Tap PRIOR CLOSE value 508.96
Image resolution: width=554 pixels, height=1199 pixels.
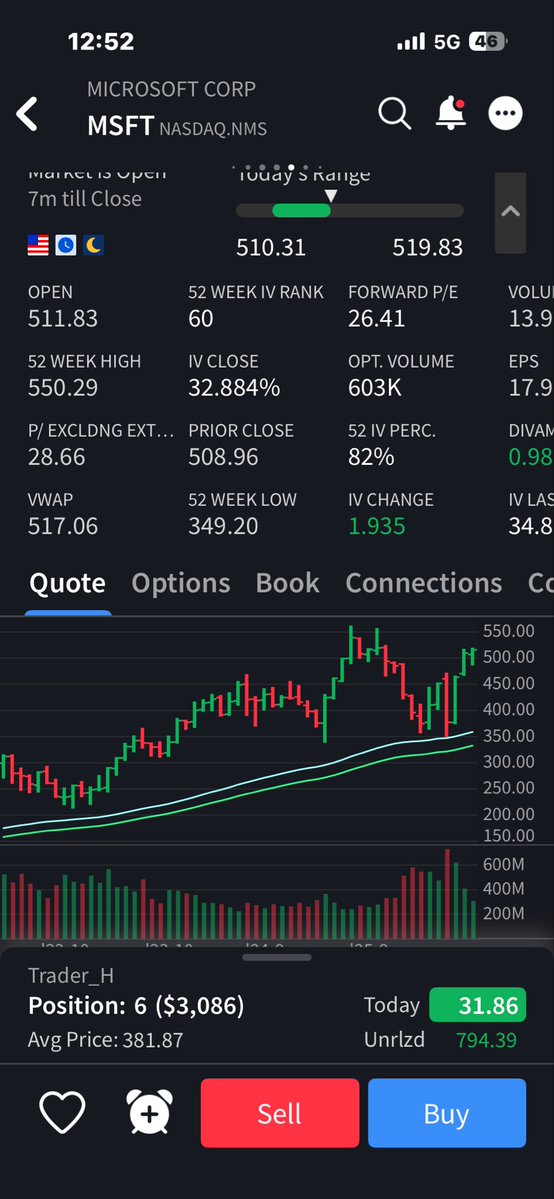pyautogui.click(x=223, y=457)
